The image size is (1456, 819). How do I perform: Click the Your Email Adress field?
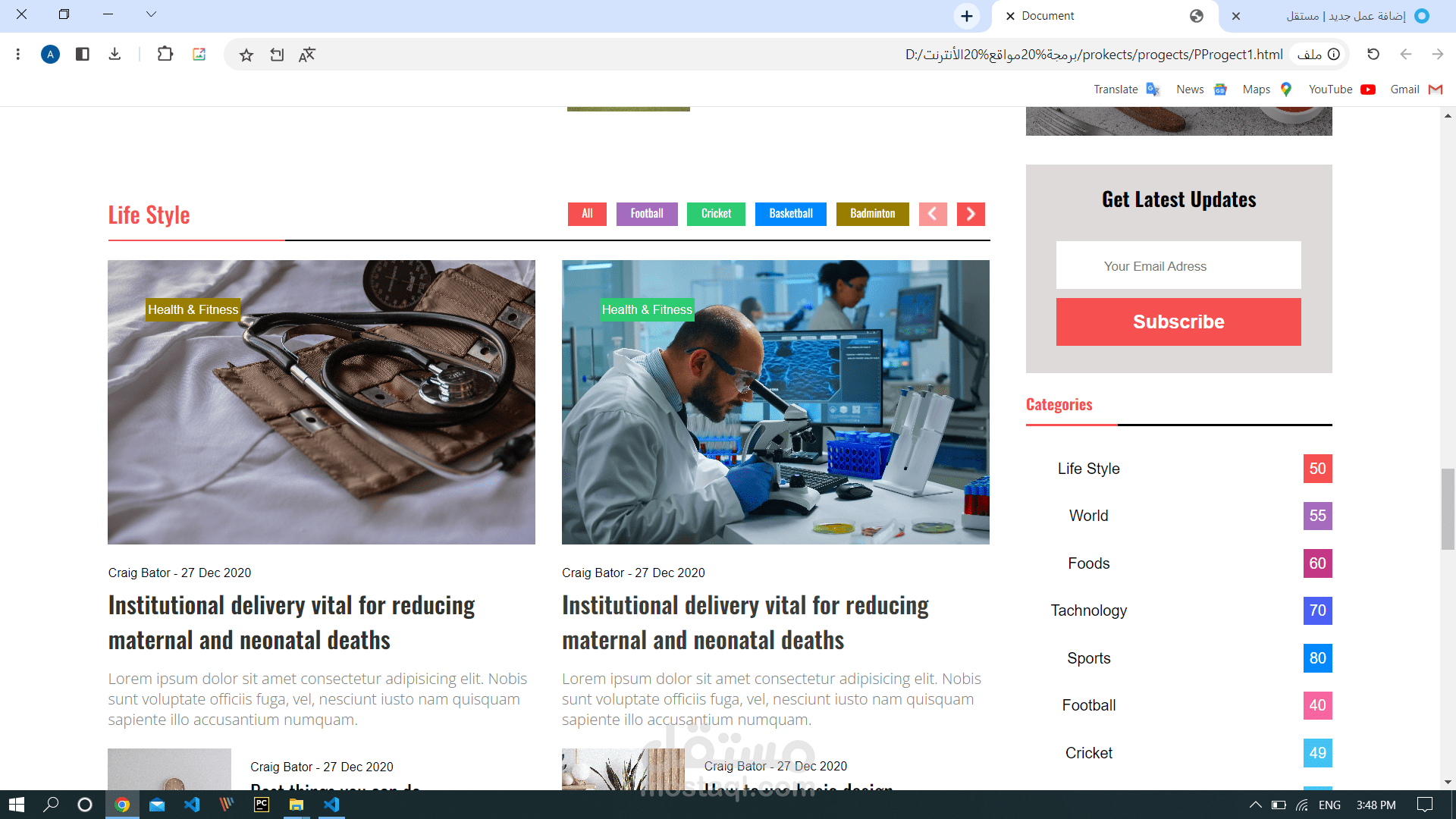pos(1178,265)
